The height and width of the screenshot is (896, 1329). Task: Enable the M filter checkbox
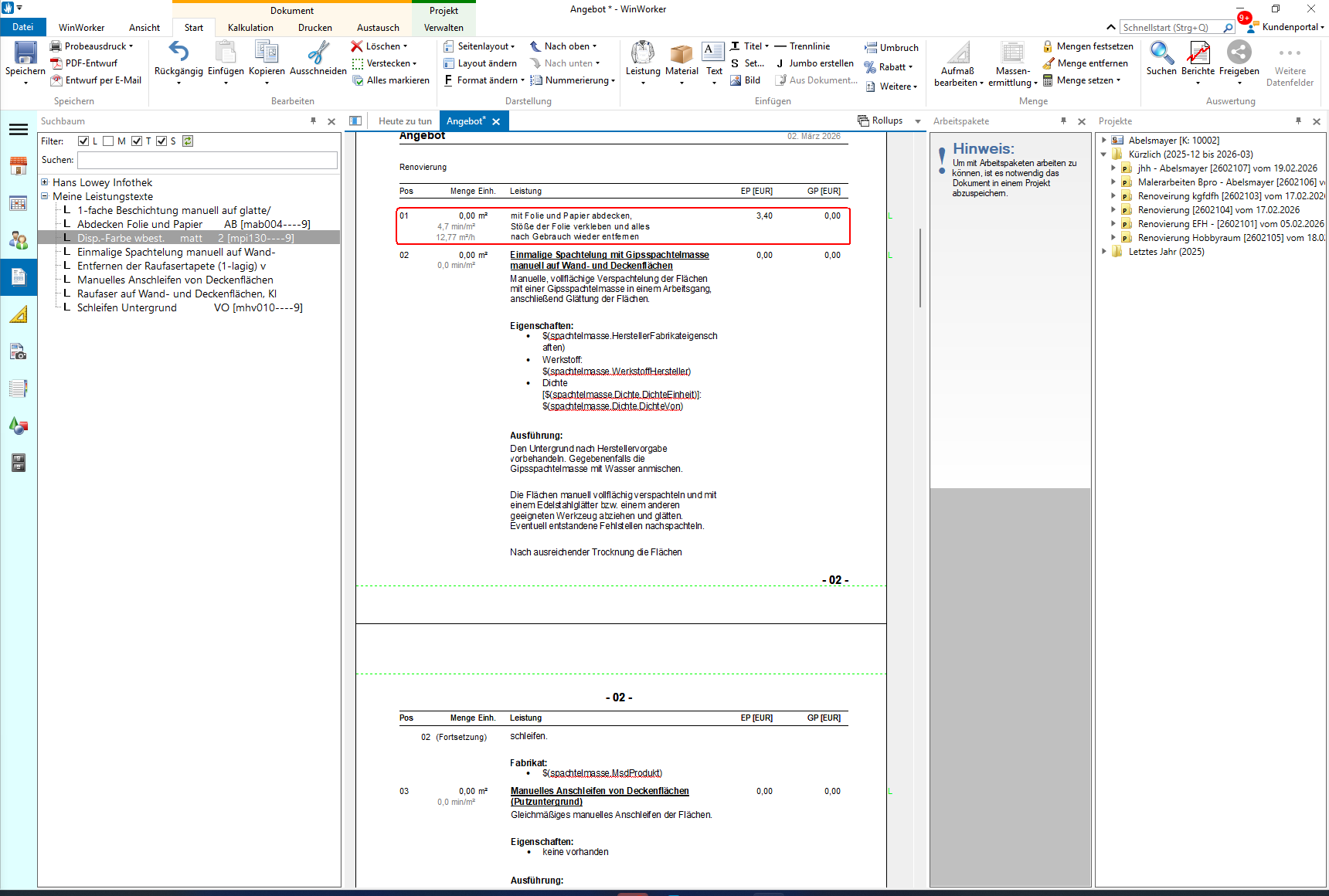[x=109, y=141]
